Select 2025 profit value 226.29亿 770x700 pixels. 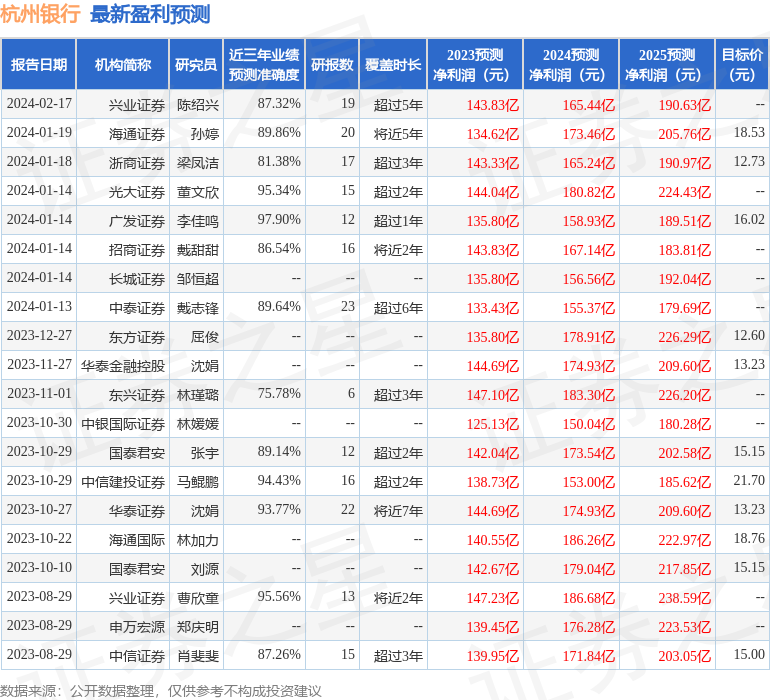tap(685, 336)
